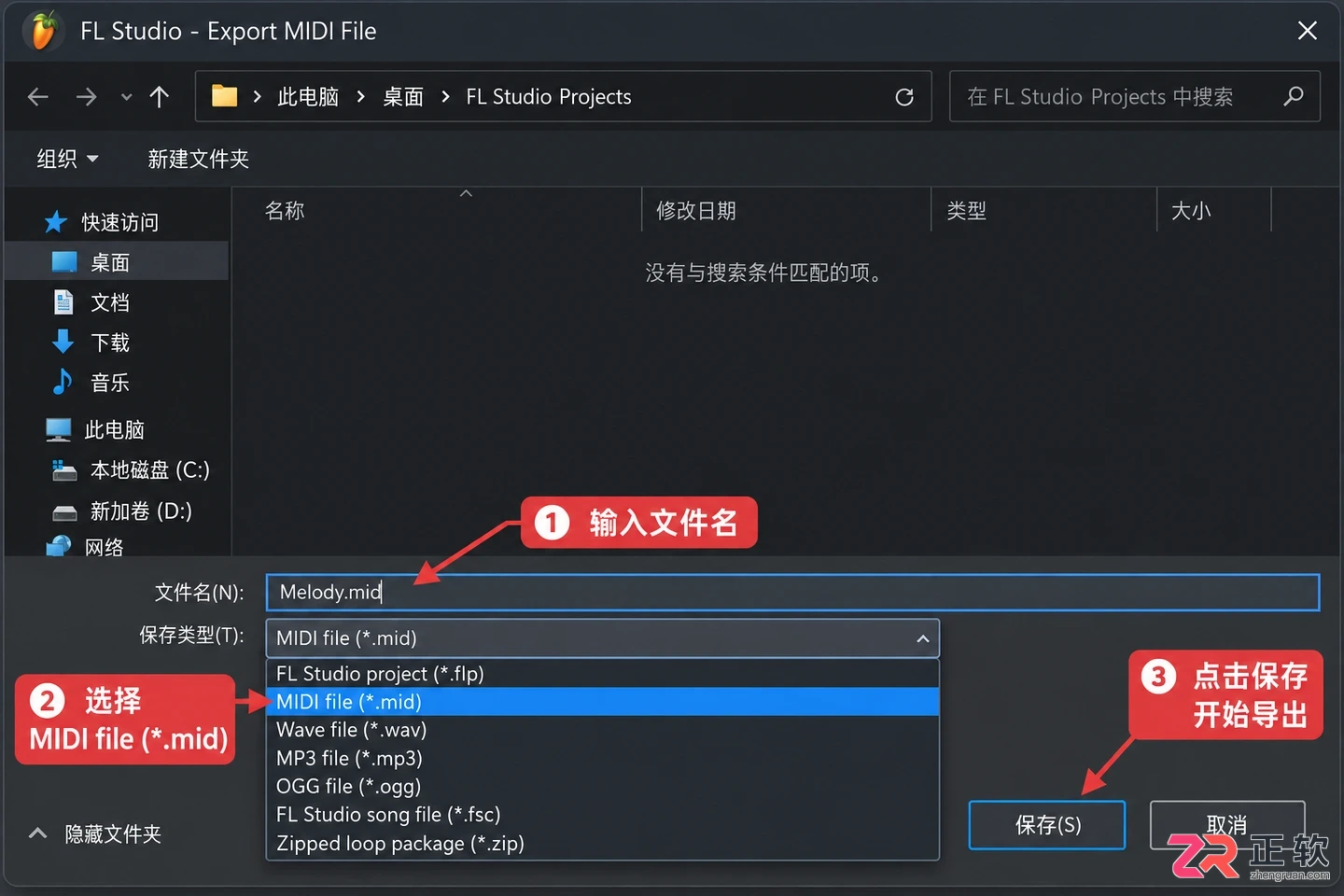The width and height of the screenshot is (1344, 896).
Task: Click 保存(S) to export the MIDI
Action: 1047,825
